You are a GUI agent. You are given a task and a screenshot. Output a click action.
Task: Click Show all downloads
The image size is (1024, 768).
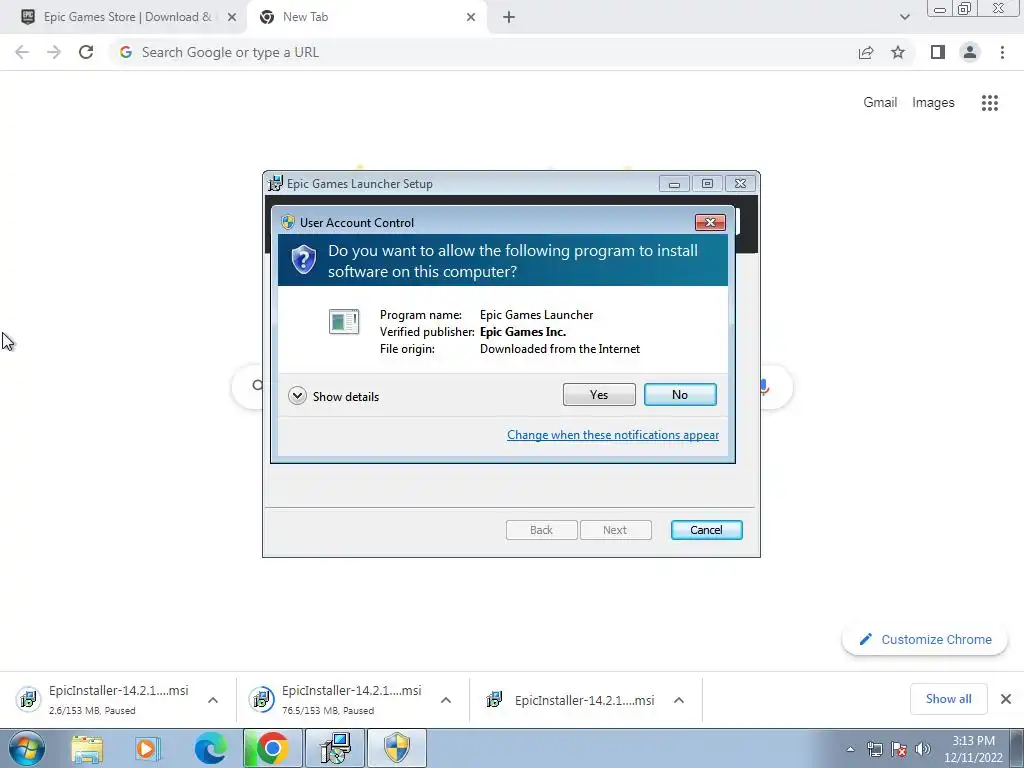pos(948,699)
